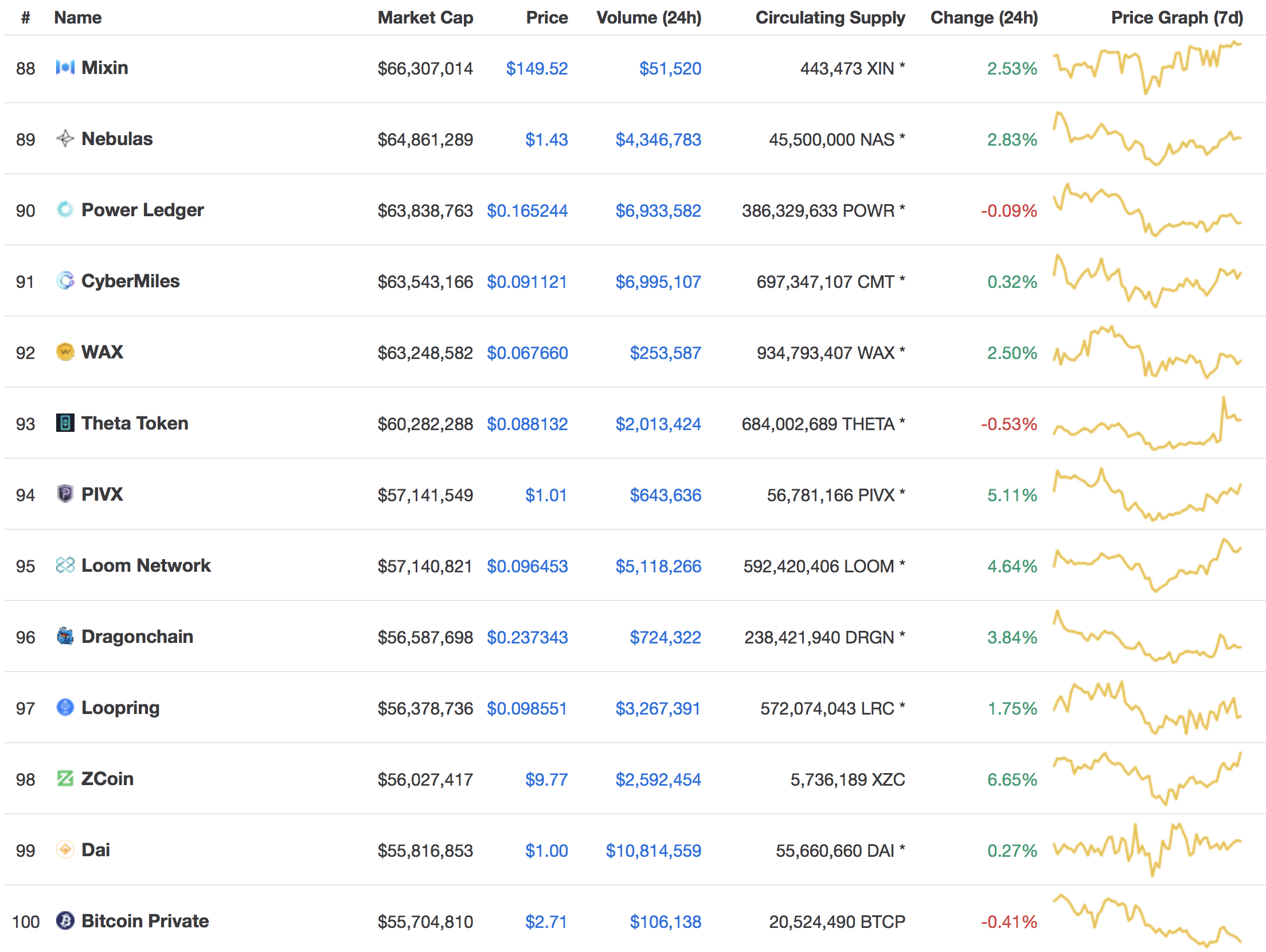This screenshot has height=952, width=1266.
Task: Click the ZCoin logo icon
Action: (65, 779)
